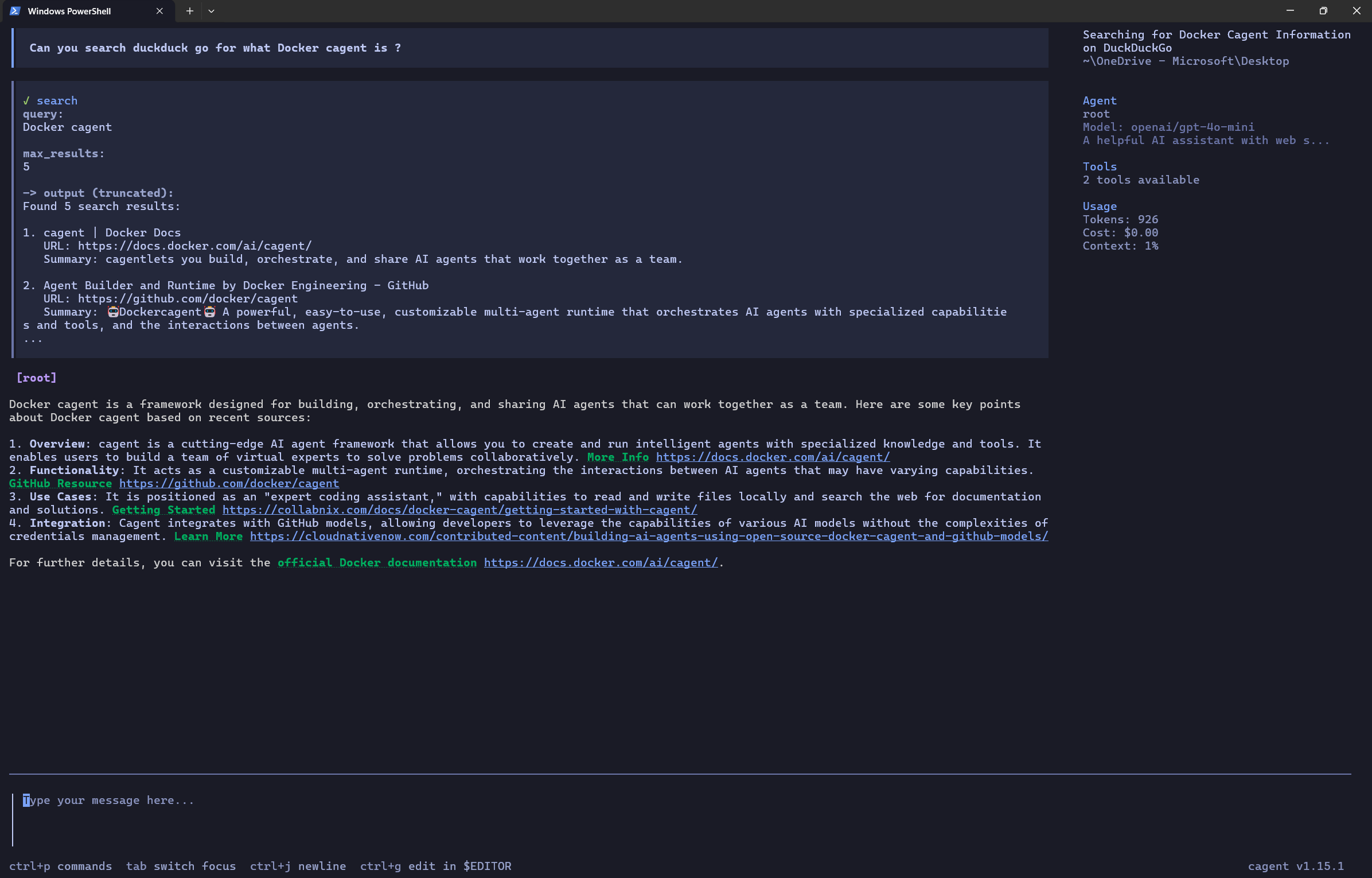Open a new terminal tab
Image resolution: width=1372 pixels, height=878 pixels.
tap(189, 11)
